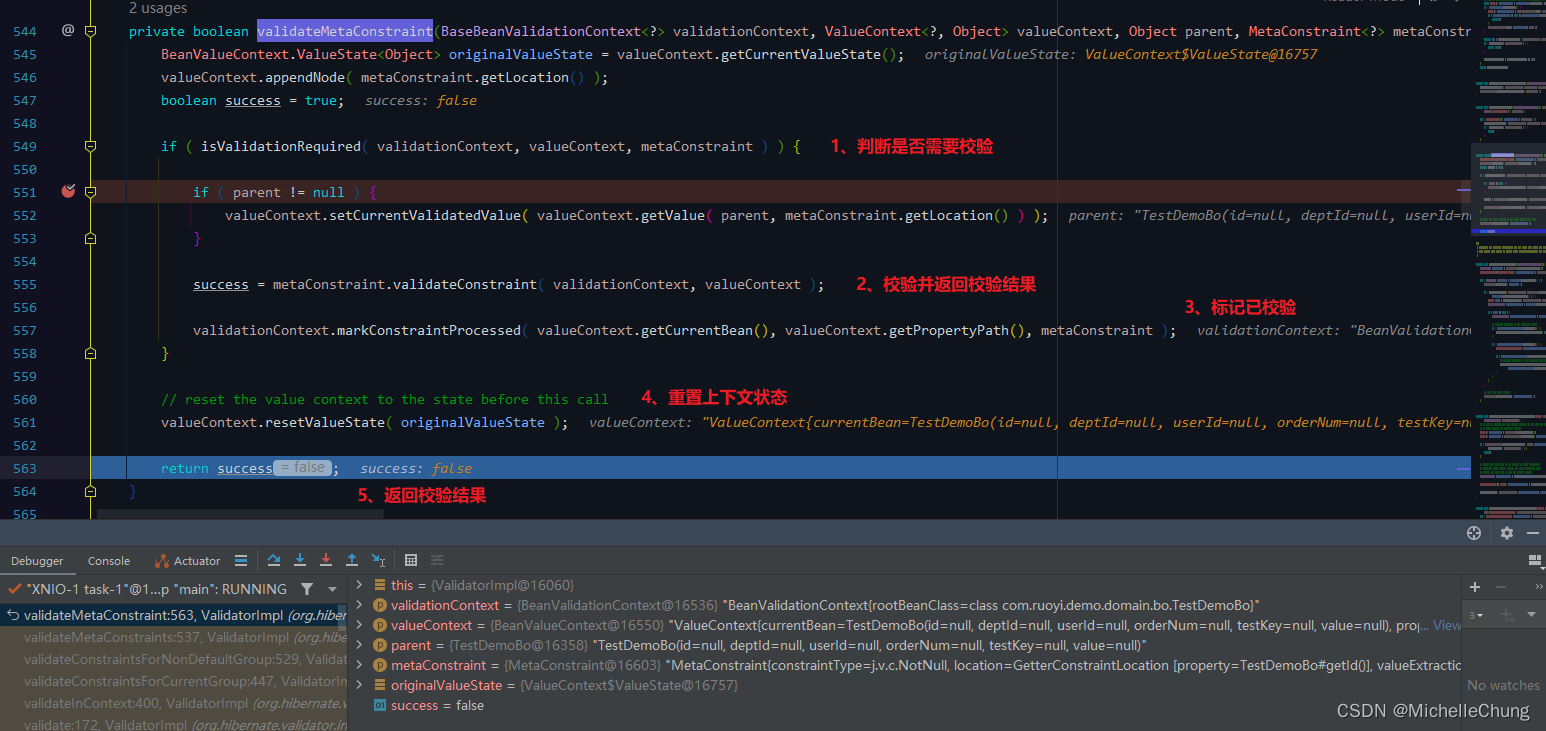
Task: Click the frames filter funnel icon
Action: point(307,589)
